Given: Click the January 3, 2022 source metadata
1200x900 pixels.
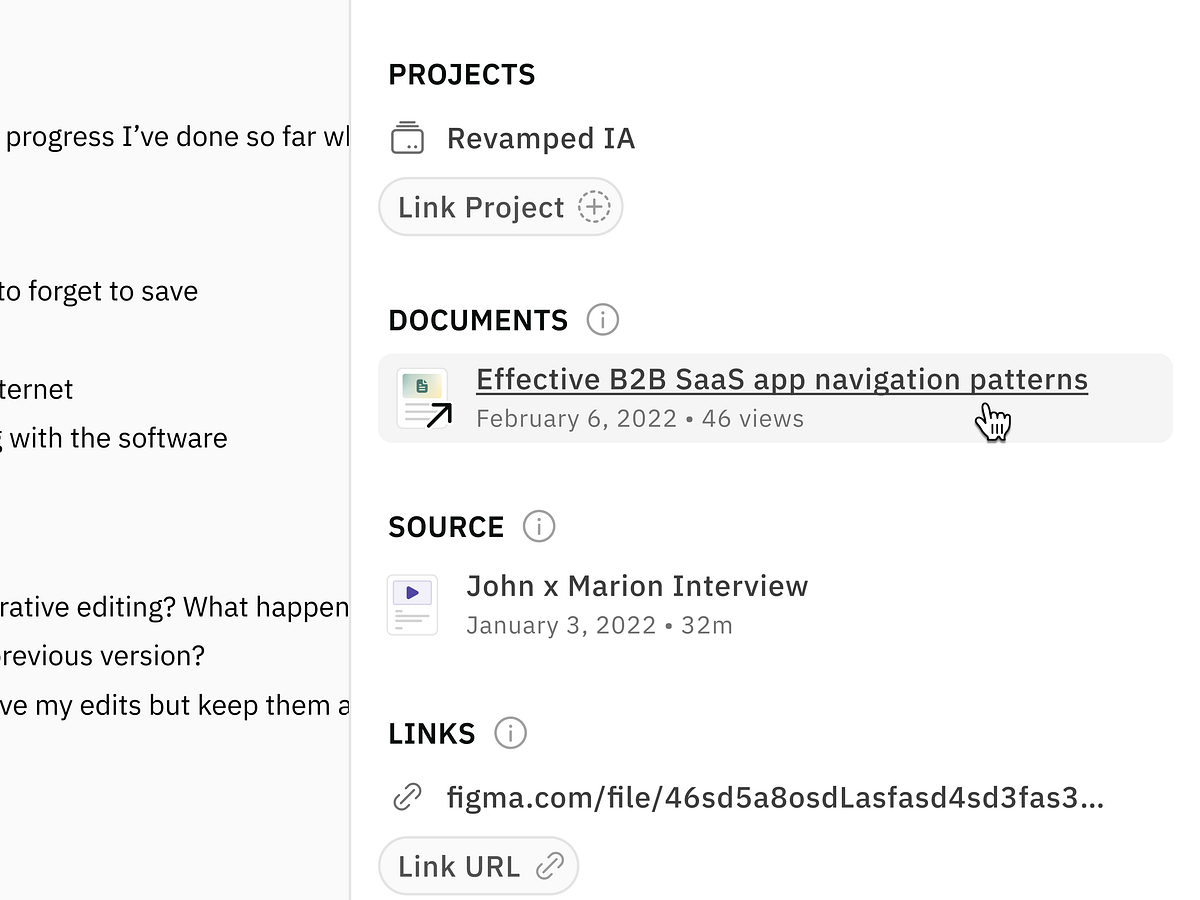Looking at the screenshot, I should (599, 626).
